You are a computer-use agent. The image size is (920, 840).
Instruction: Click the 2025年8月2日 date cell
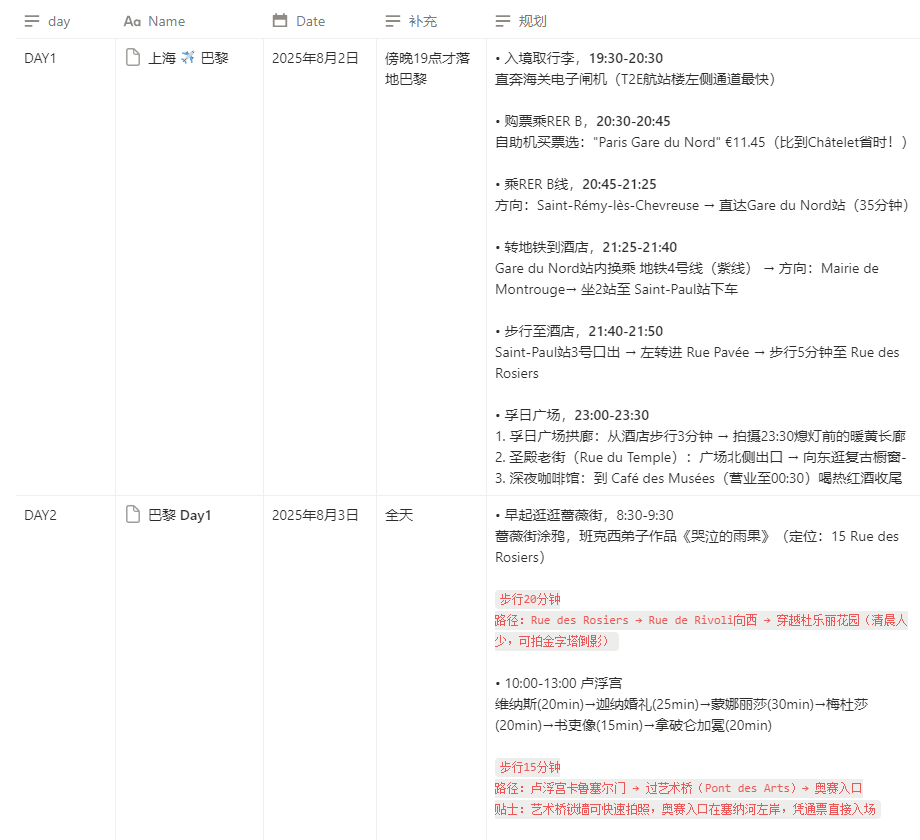[x=314, y=58]
